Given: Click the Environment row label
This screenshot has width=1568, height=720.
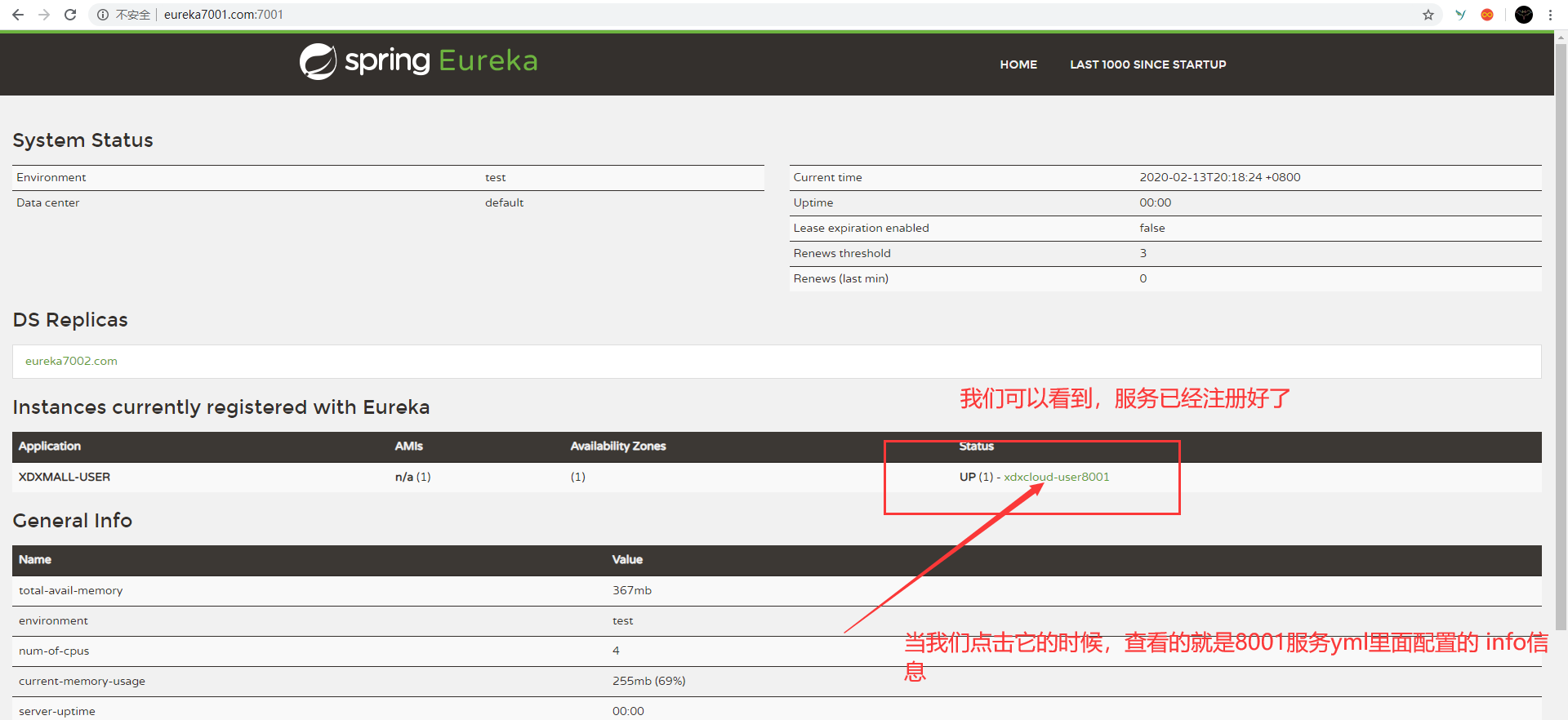Looking at the screenshot, I should 51,177.
